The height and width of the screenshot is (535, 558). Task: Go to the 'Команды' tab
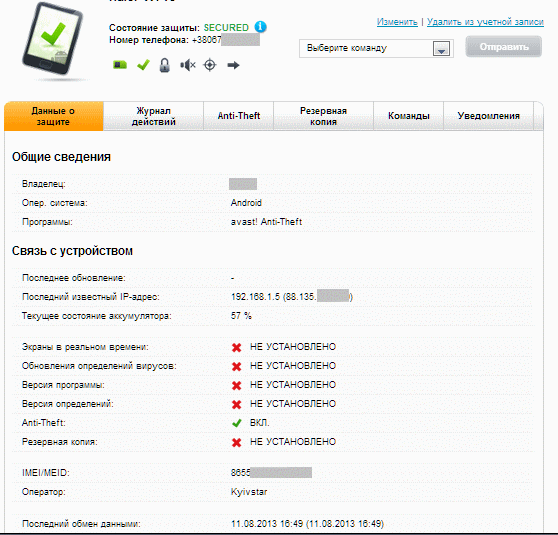(x=409, y=116)
